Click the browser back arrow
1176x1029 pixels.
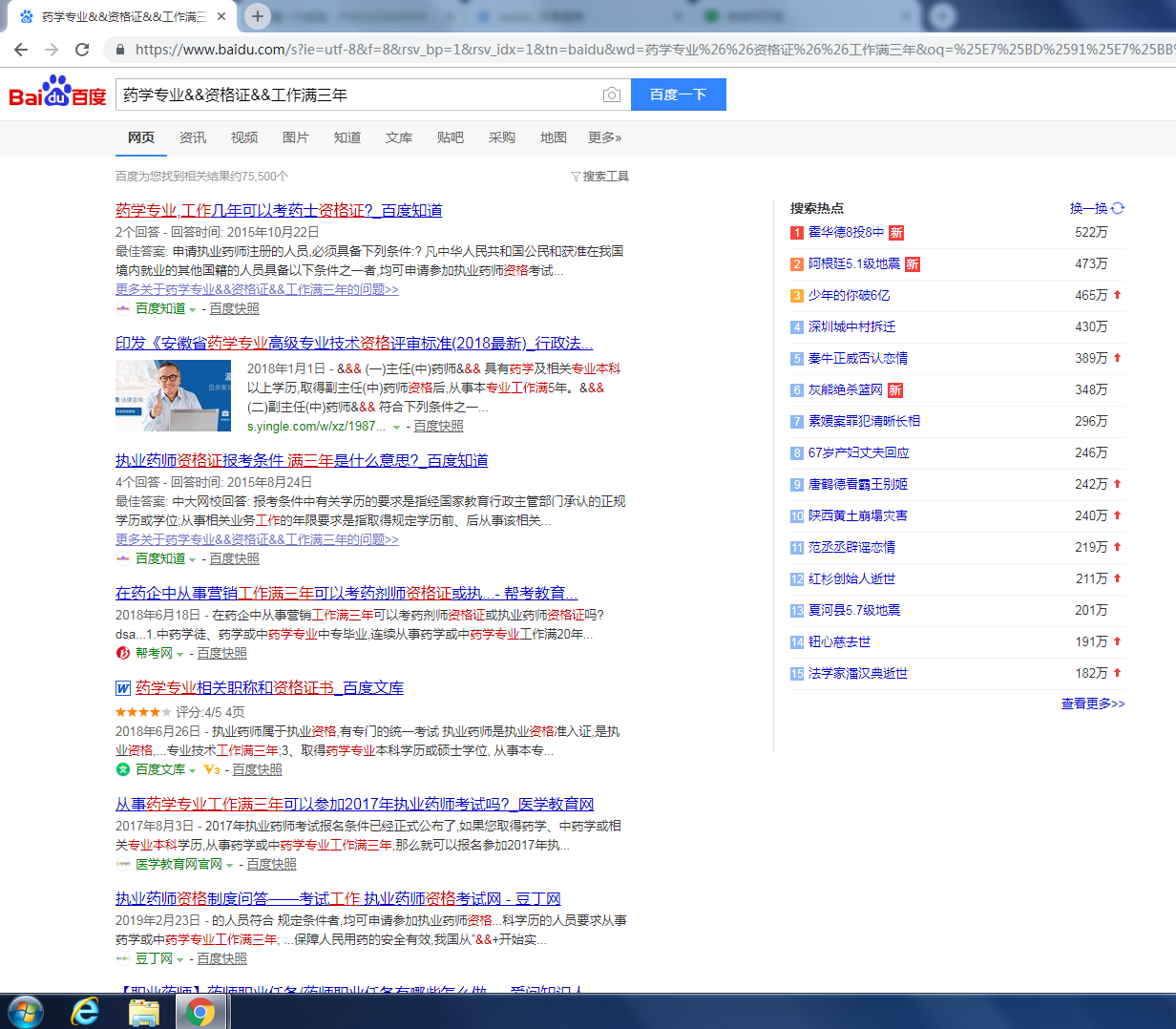[21, 50]
